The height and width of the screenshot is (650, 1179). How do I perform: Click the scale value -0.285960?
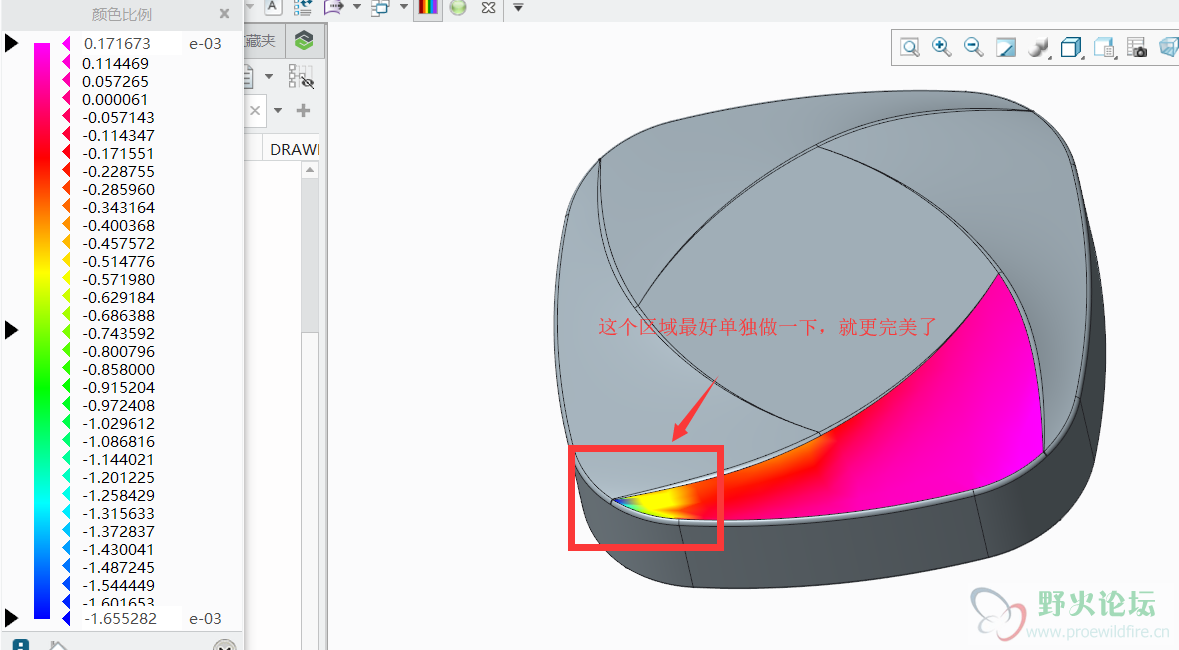[x=118, y=190]
